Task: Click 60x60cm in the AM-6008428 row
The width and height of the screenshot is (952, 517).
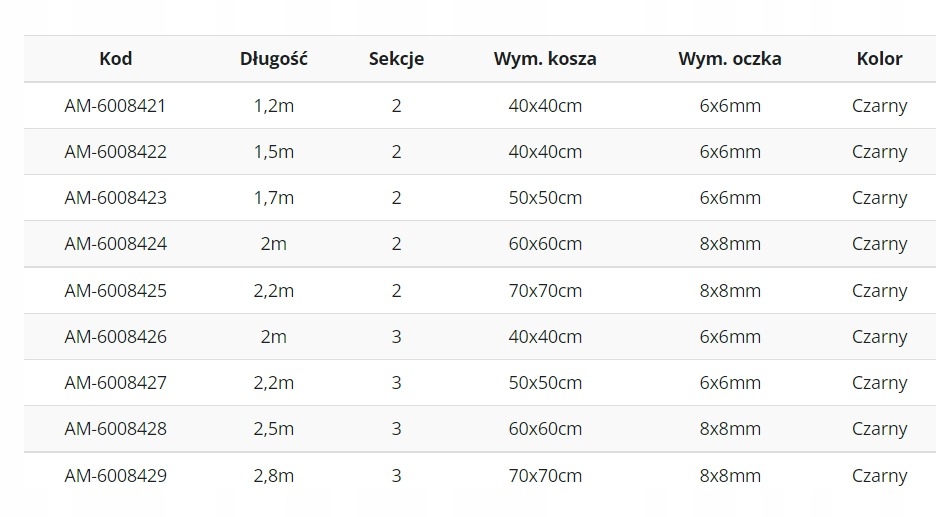Action: pyautogui.click(x=545, y=429)
